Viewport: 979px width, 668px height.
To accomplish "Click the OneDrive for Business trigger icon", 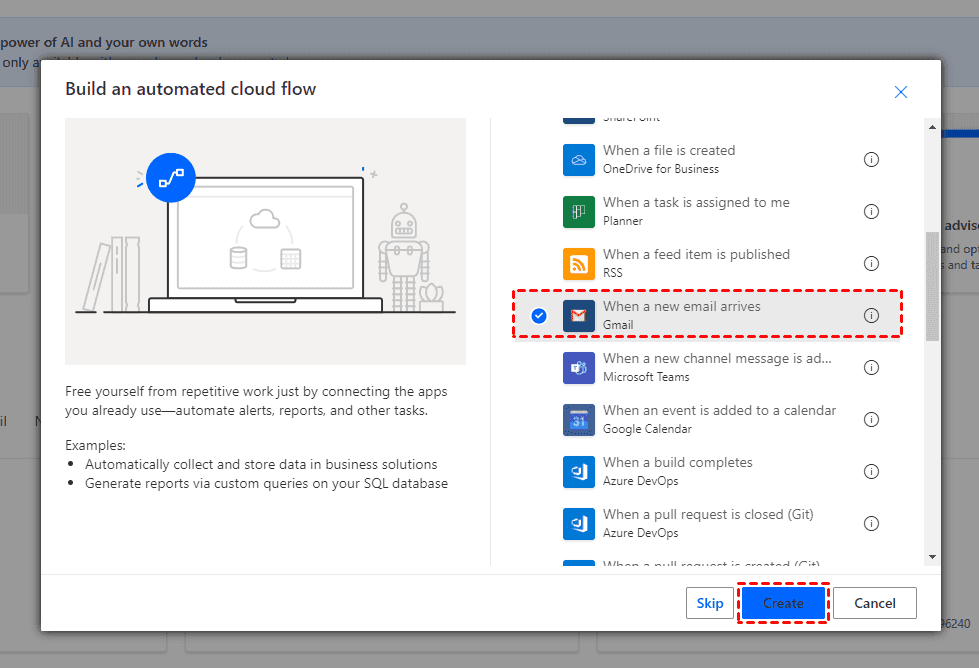I will (578, 160).
